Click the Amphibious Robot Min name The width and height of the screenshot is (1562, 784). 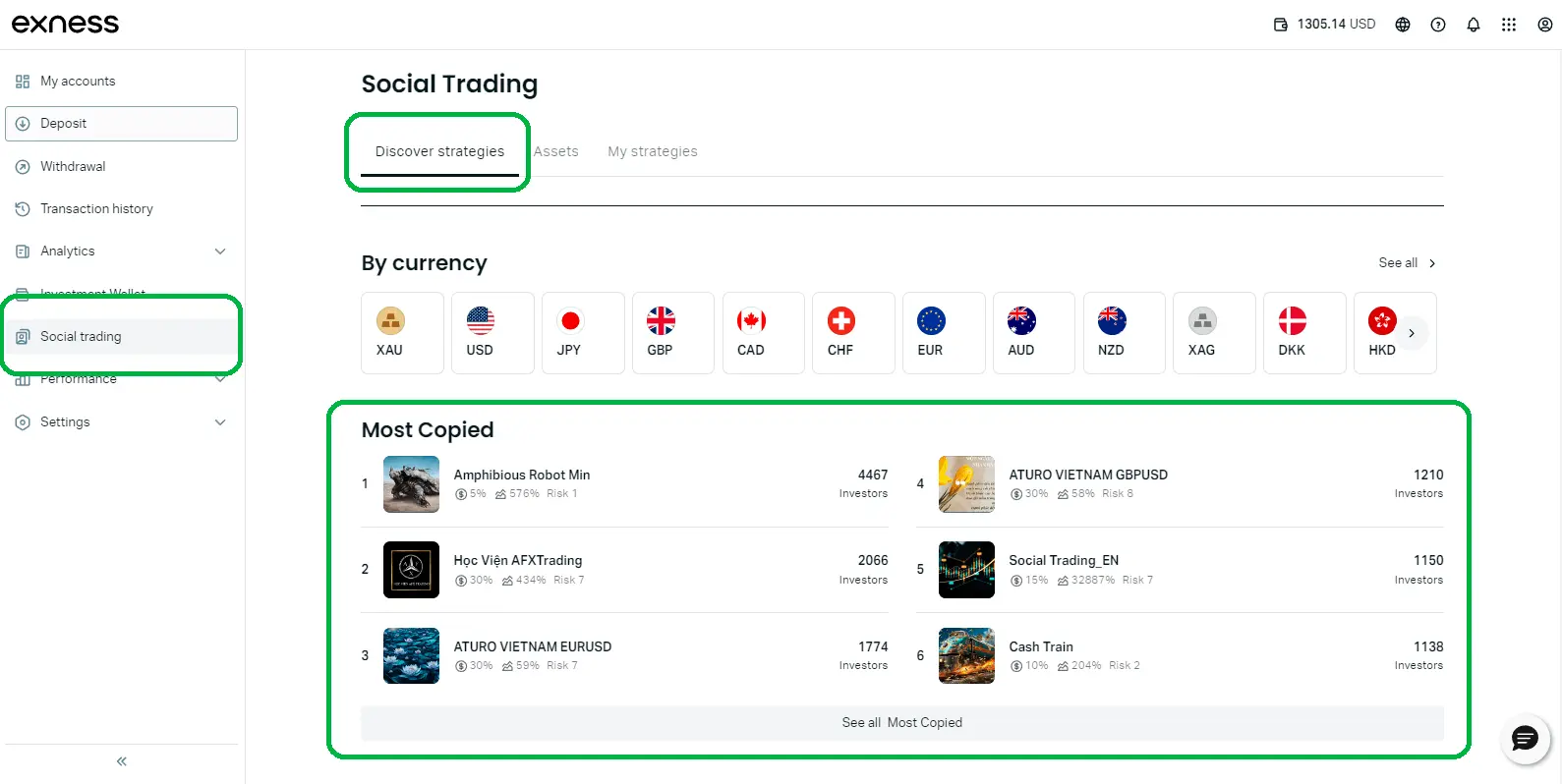[522, 476]
